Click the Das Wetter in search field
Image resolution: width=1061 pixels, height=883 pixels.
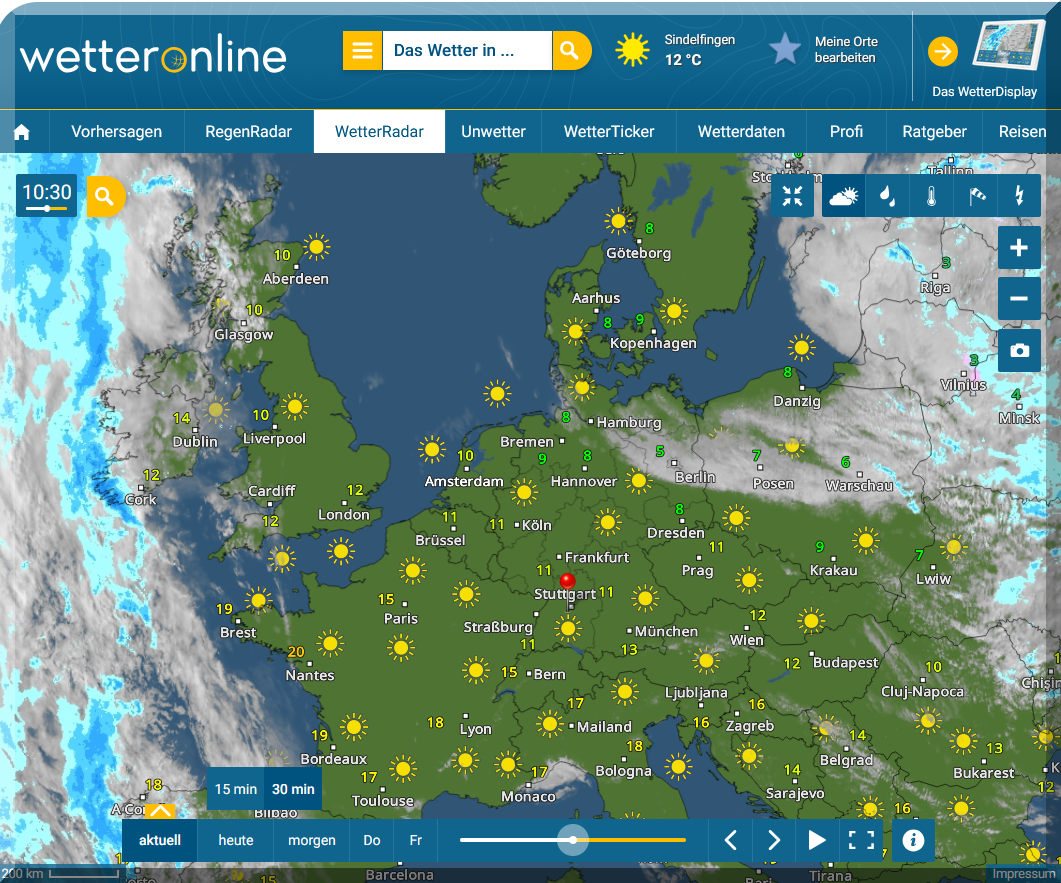pos(466,50)
